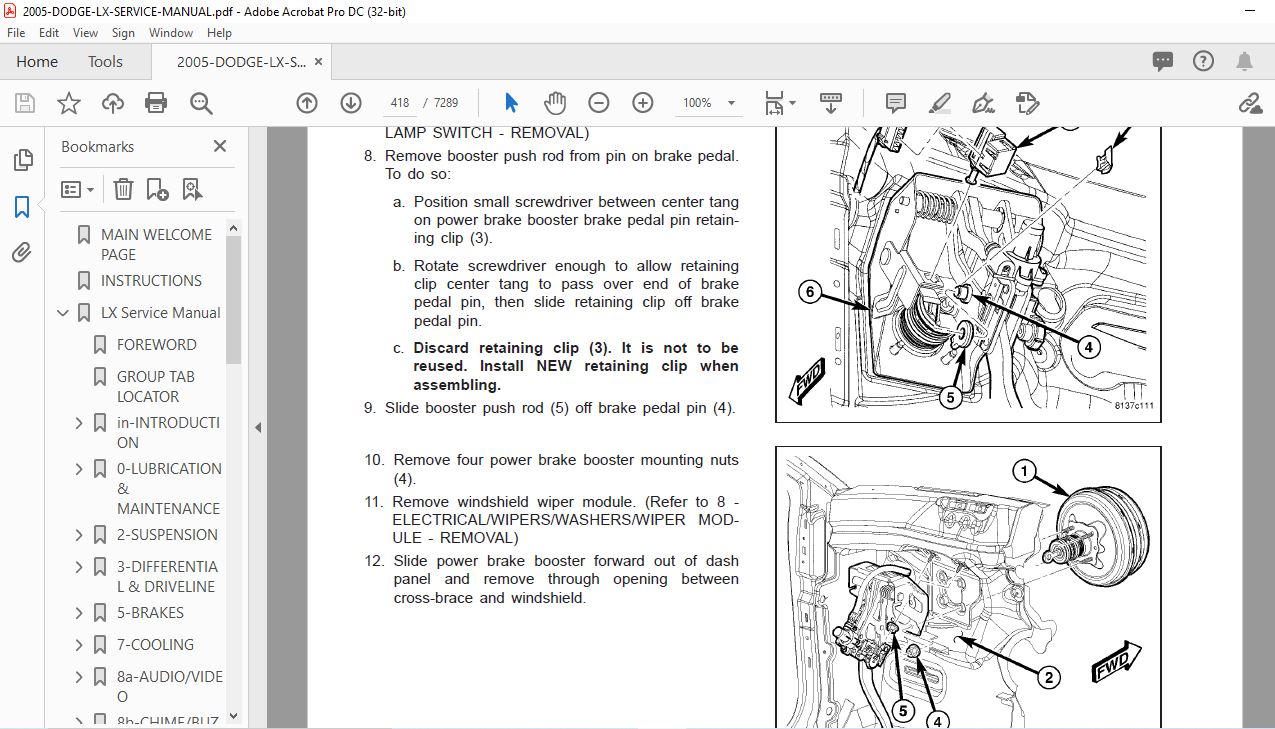Screen dimensions: 1275x729
Task: Expand the 0-LUBRICATION & MAINTENANCE bookmark
Action: [x=79, y=469]
